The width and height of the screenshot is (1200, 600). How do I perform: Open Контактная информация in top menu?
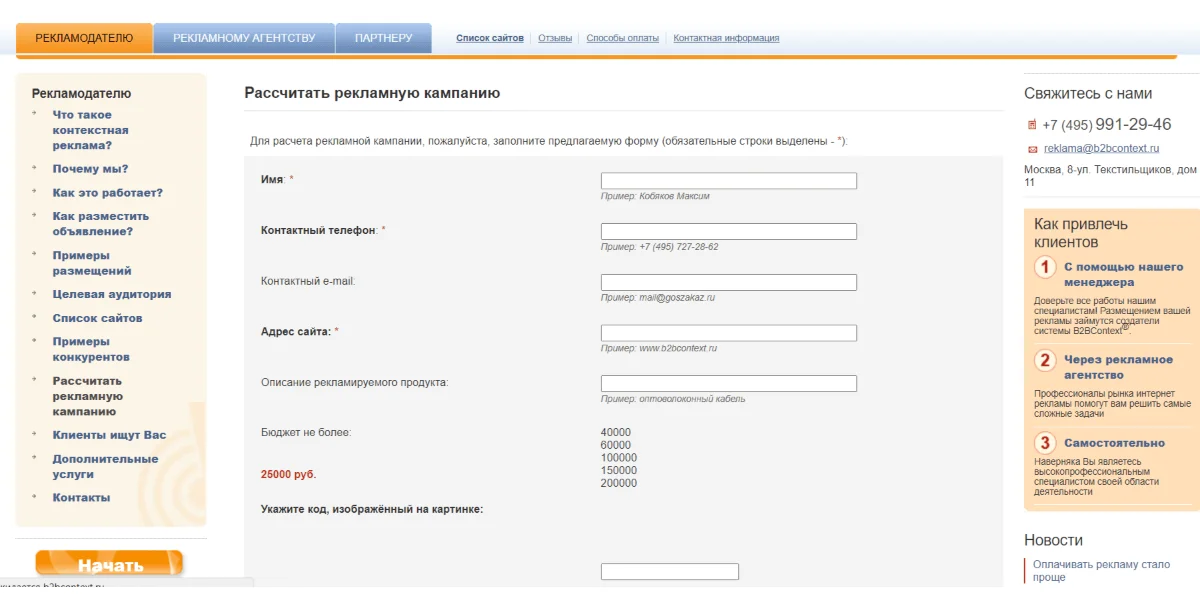pyautogui.click(x=726, y=38)
